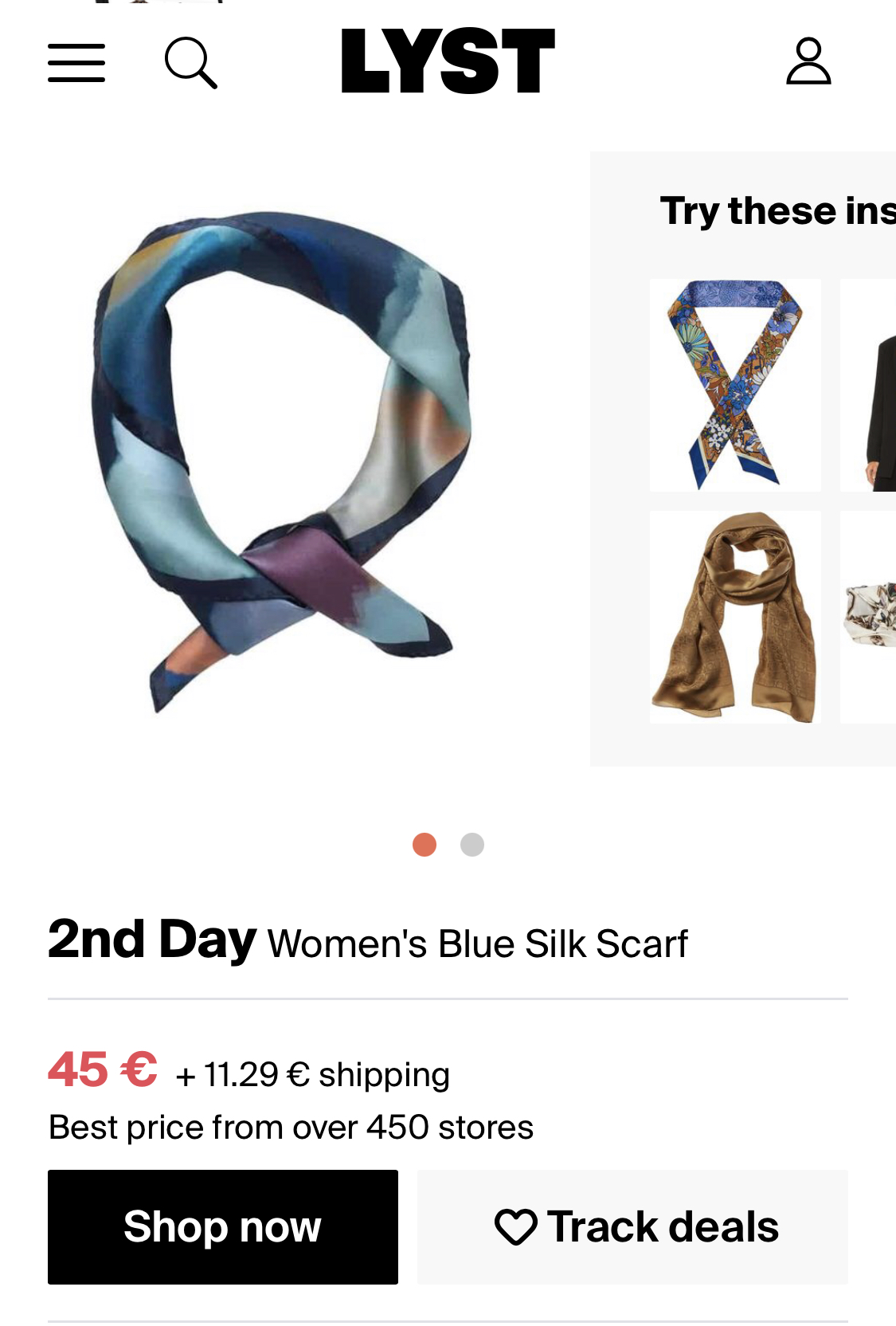This screenshot has height=1326, width=896.
Task: Select the Women's Blue Silk Scarf title
Action: 478,944
